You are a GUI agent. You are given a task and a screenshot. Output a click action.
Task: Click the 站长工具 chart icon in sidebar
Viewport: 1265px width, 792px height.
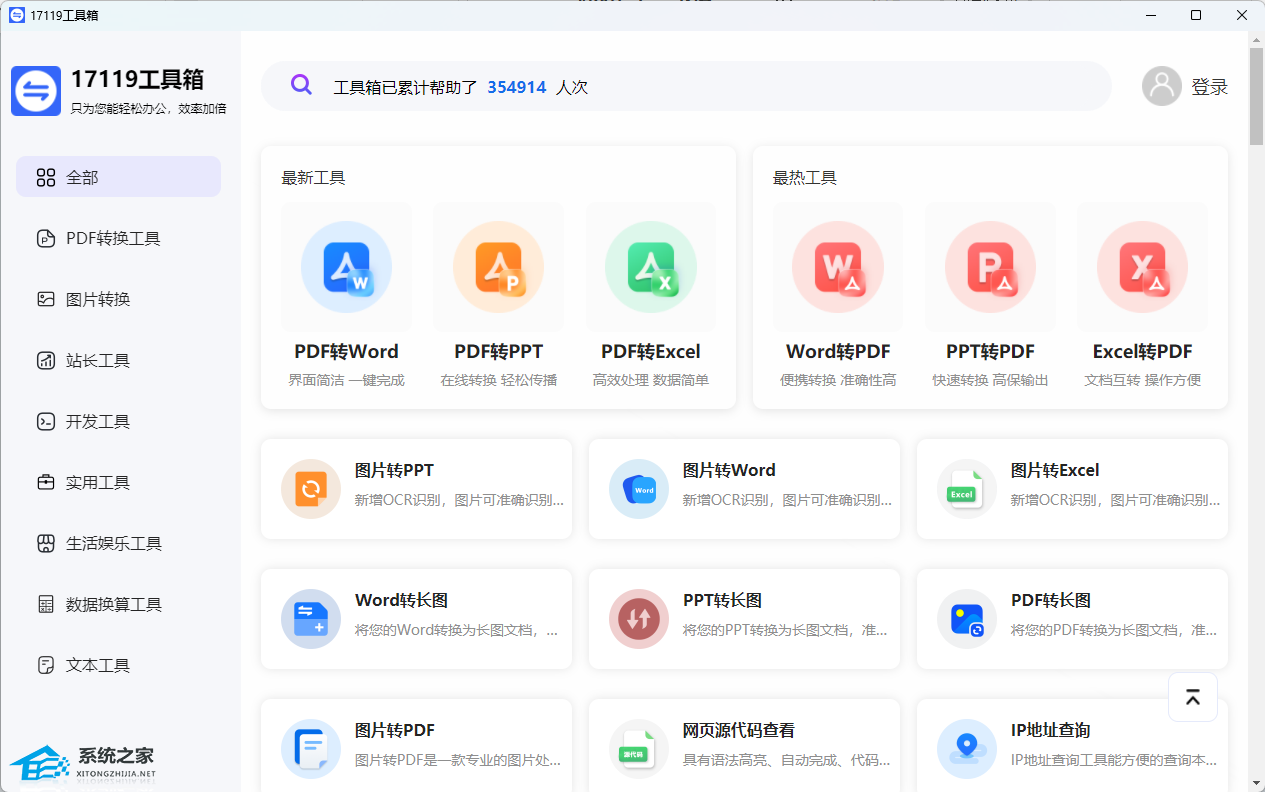pos(46,360)
